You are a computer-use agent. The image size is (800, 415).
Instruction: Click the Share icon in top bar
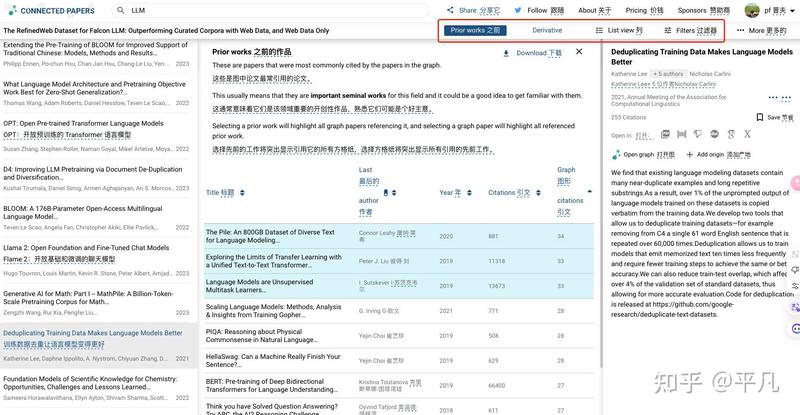click(450, 10)
